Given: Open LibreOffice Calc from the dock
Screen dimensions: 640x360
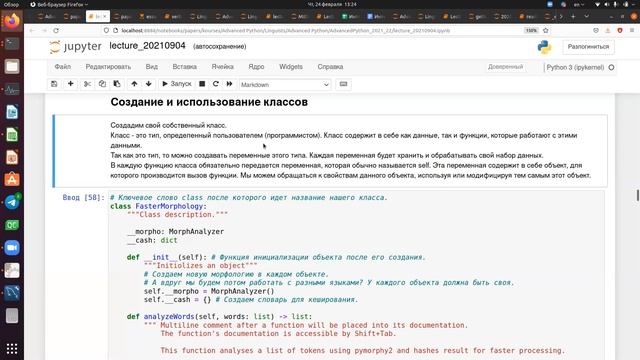Looking at the screenshot, I should pos(12,134).
